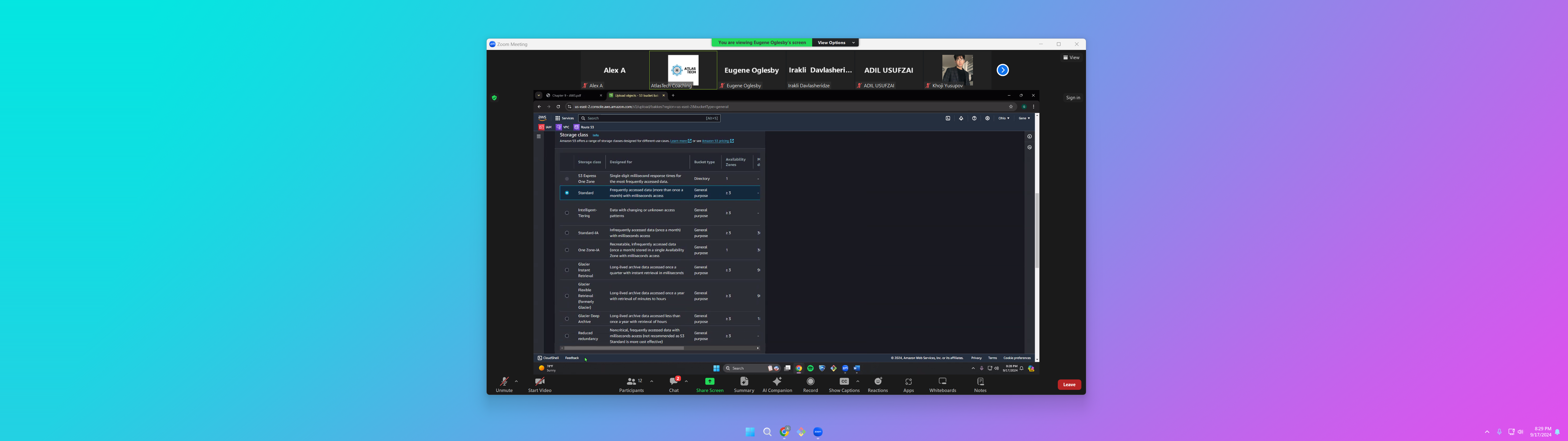Launch the AI Companion
This screenshot has height=441, width=1568.
point(777,382)
